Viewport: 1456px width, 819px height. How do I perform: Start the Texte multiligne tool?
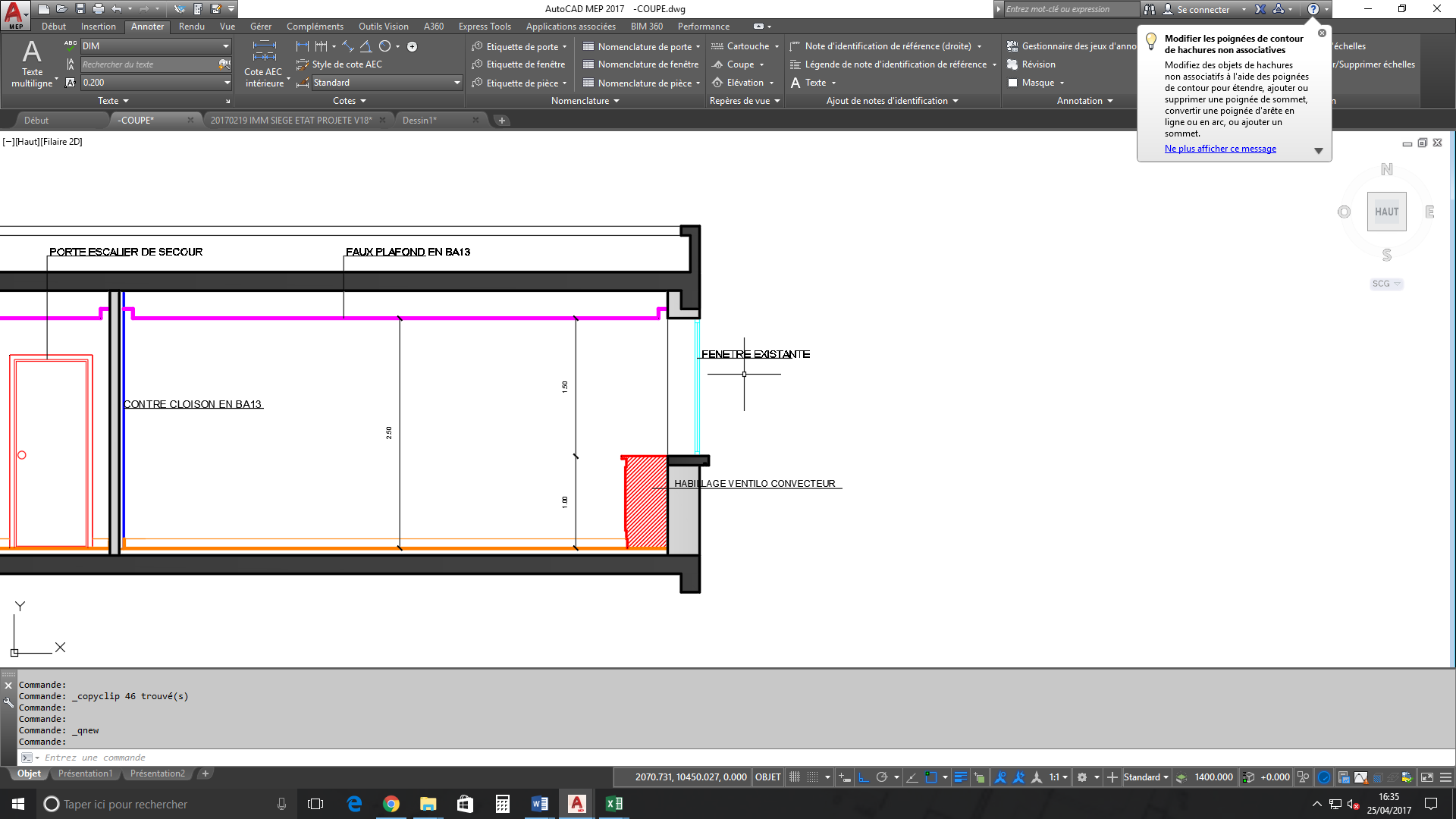coord(32,63)
